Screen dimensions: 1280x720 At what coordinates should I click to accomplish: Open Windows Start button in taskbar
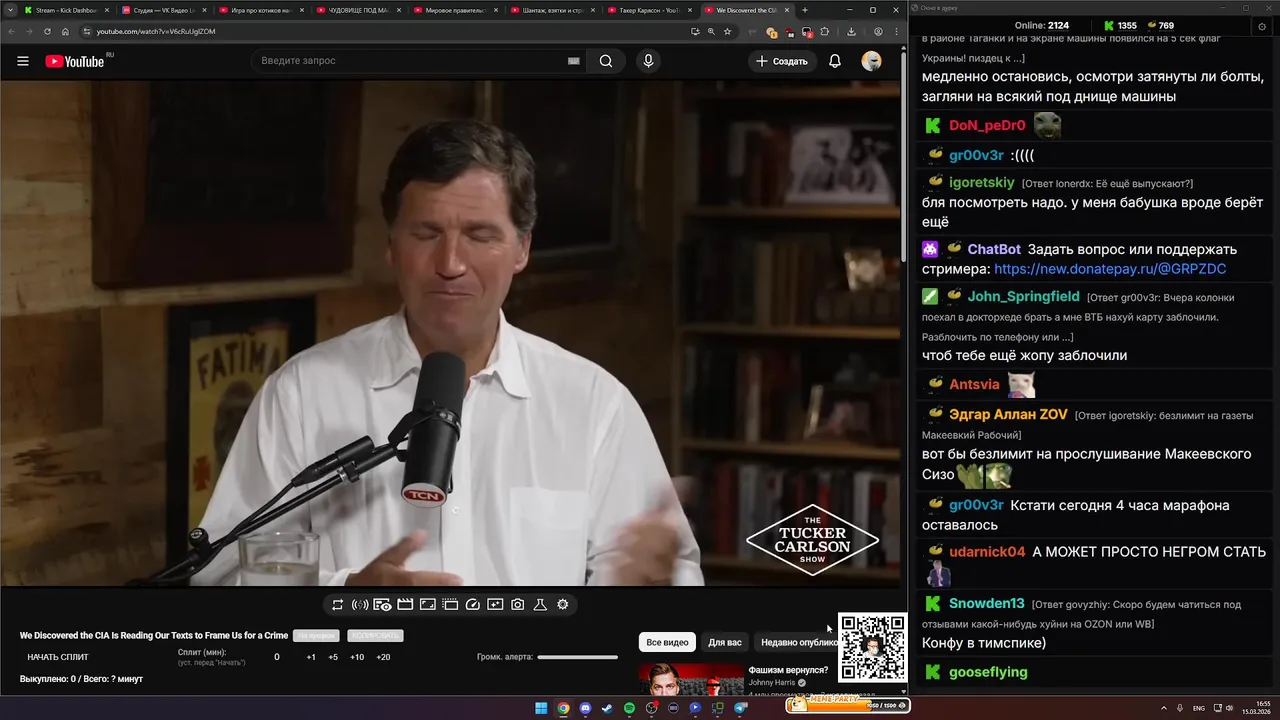click(541, 708)
